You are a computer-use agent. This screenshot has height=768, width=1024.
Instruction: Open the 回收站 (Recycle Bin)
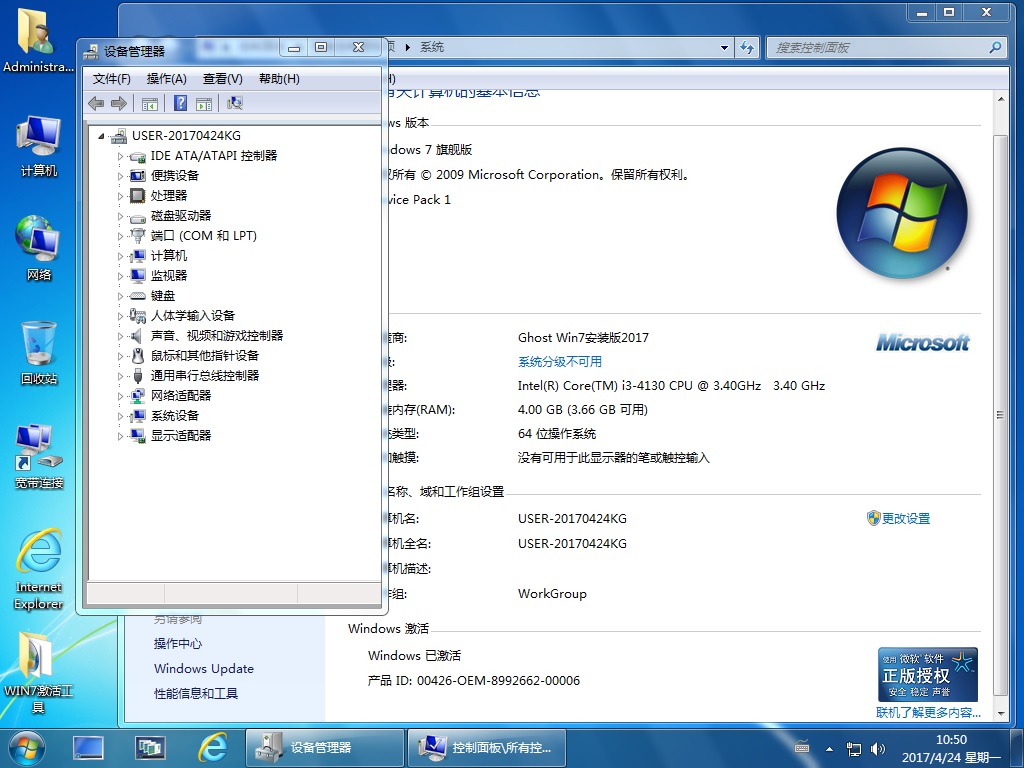coord(38,345)
